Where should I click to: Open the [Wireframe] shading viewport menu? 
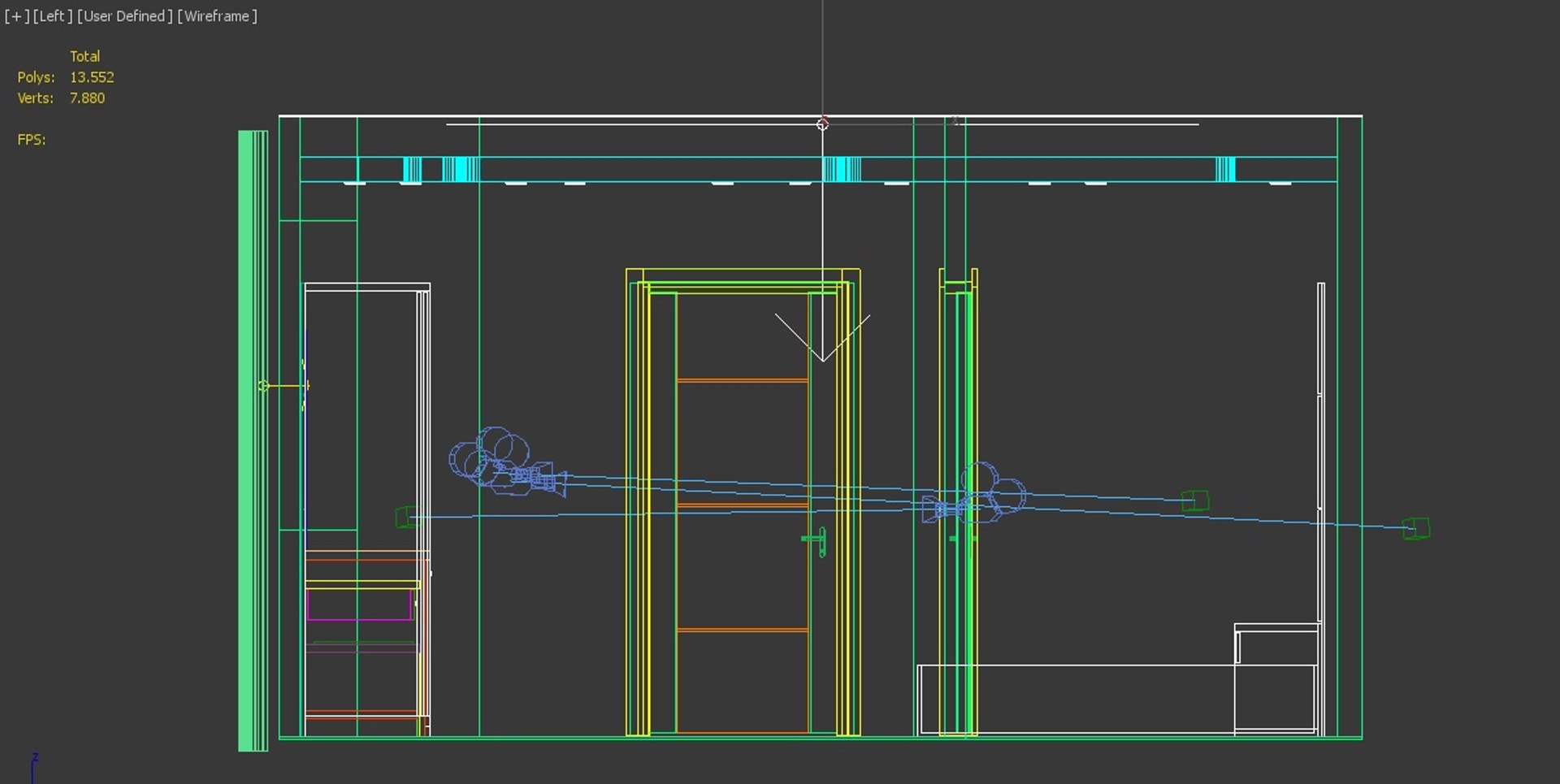(x=217, y=16)
